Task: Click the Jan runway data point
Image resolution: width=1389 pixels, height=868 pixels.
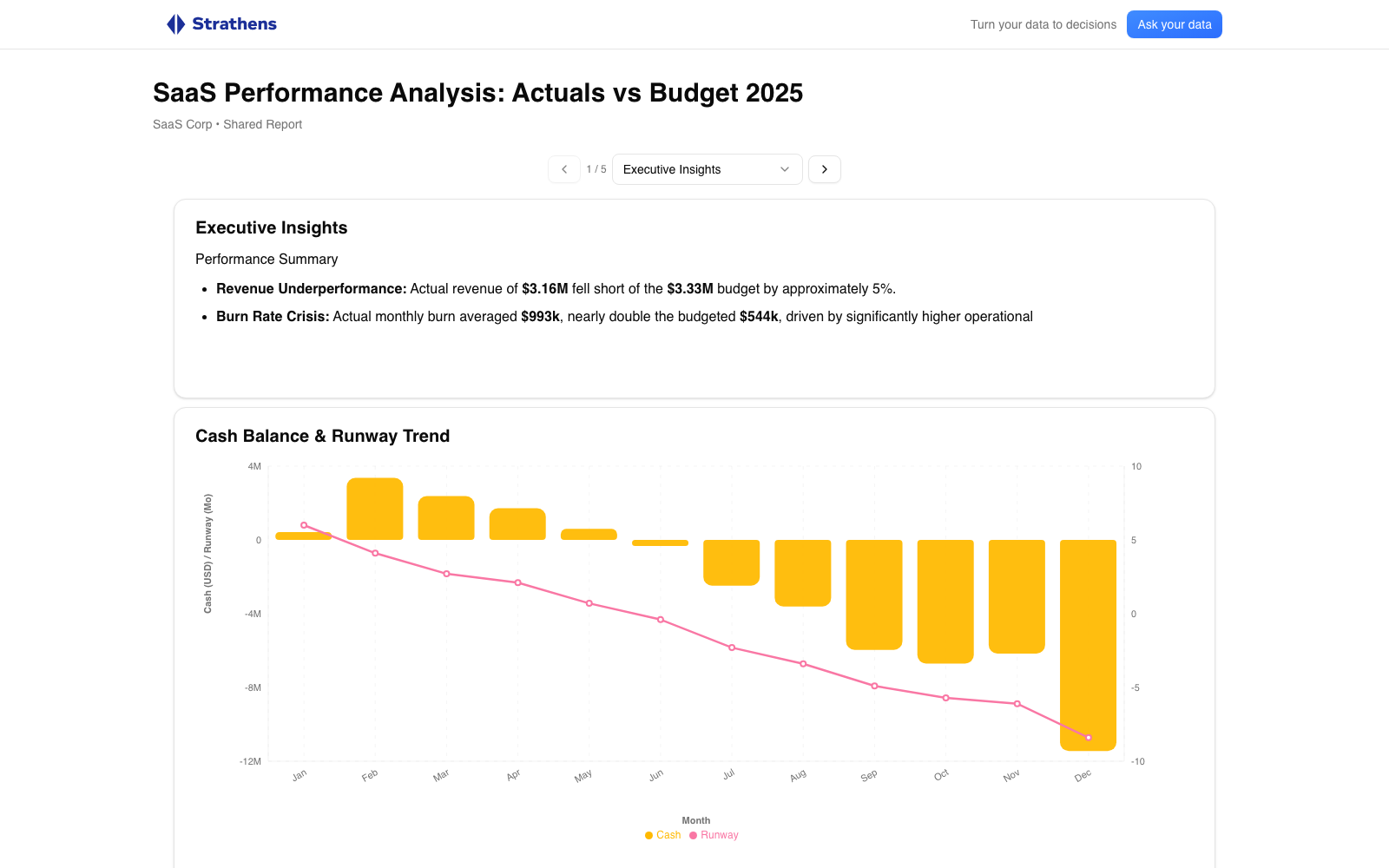Action: (304, 525)
